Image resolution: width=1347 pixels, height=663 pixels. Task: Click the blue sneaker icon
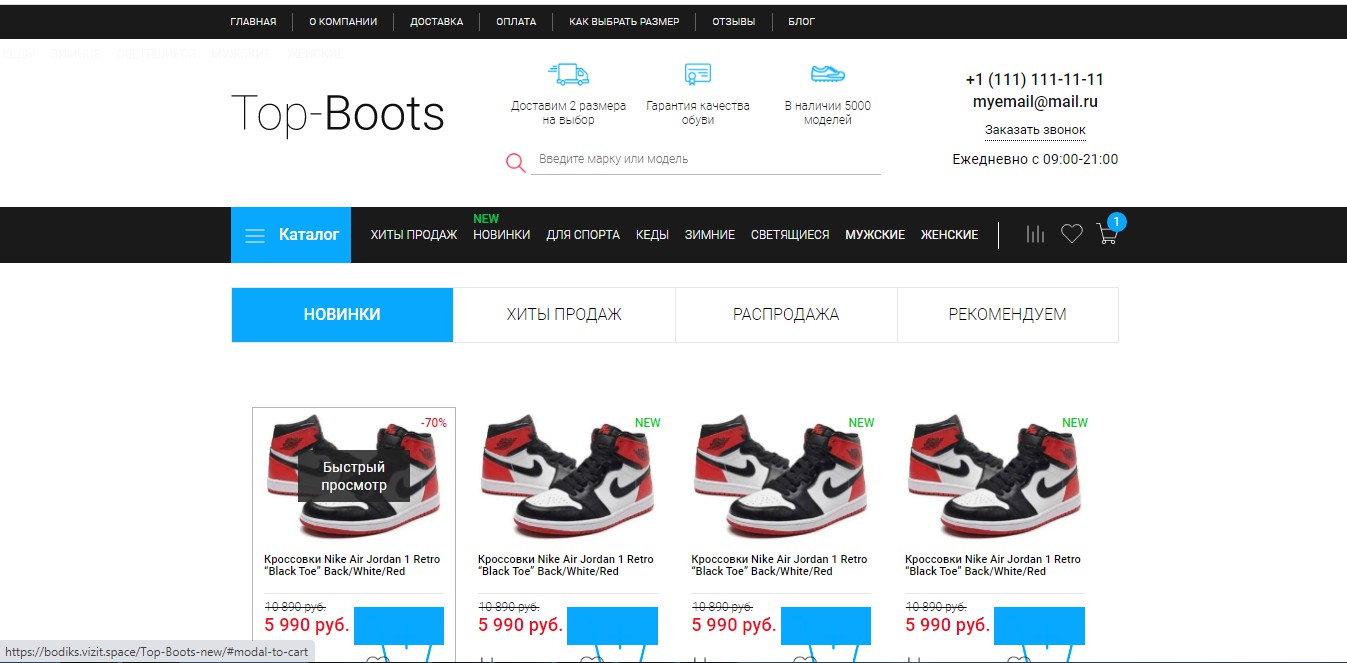pyautogui.click(x=827, y=74)
